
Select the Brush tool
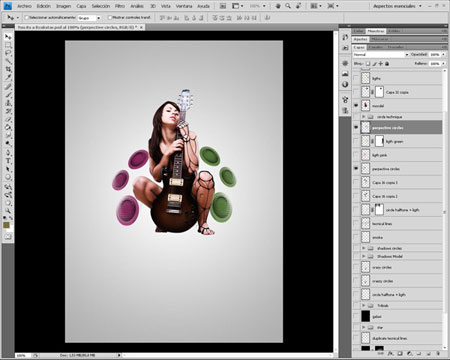click(8, 95)
